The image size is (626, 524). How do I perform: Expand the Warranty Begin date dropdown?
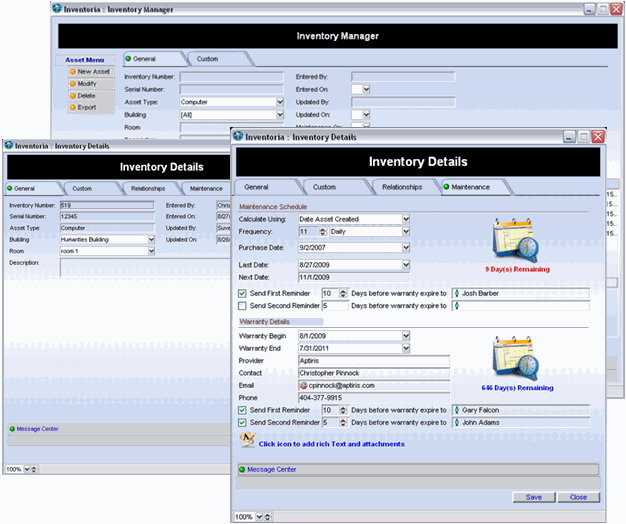[406, 336]
